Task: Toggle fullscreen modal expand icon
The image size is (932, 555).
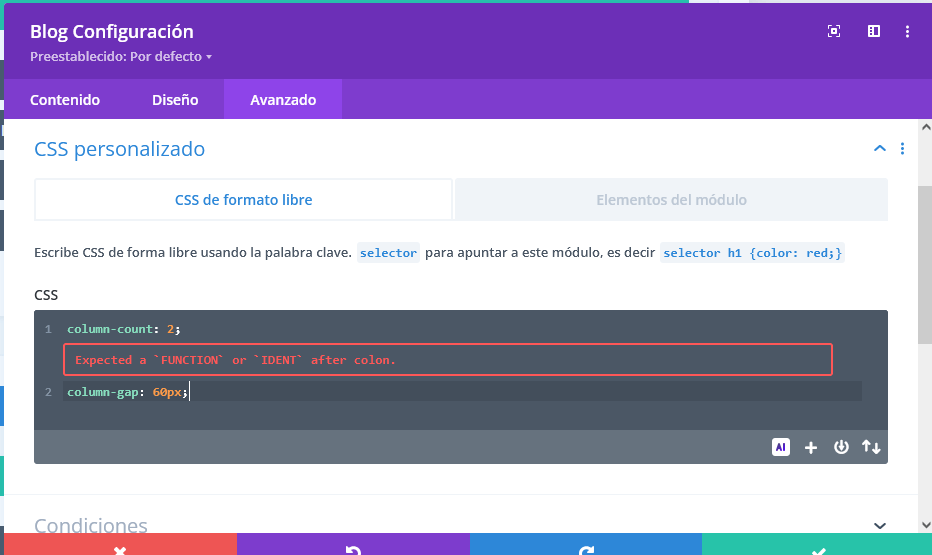Action: (x=834, y=31)
